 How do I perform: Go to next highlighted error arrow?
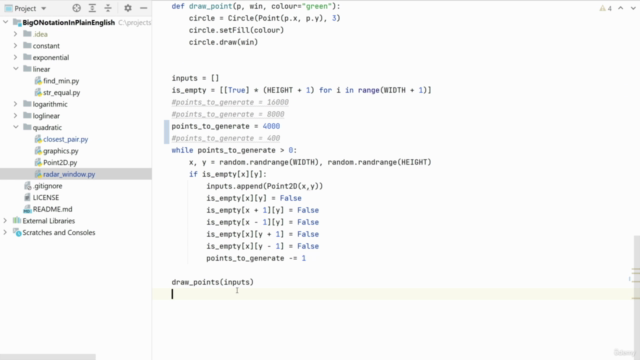pos(633,8)
